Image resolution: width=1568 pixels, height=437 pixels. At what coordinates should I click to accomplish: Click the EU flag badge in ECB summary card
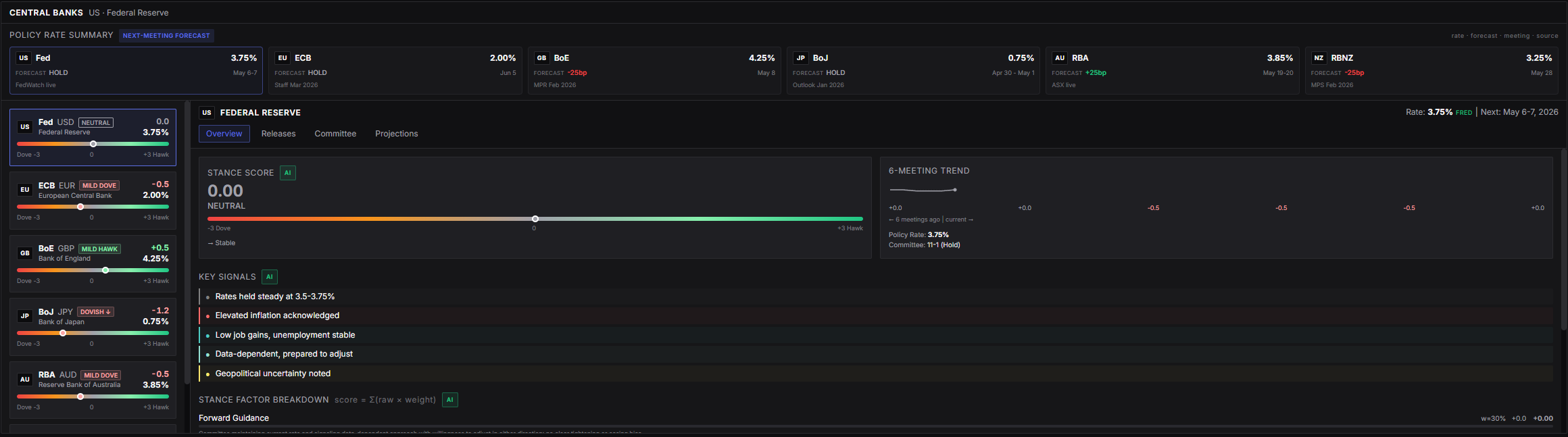coord(283,58)
